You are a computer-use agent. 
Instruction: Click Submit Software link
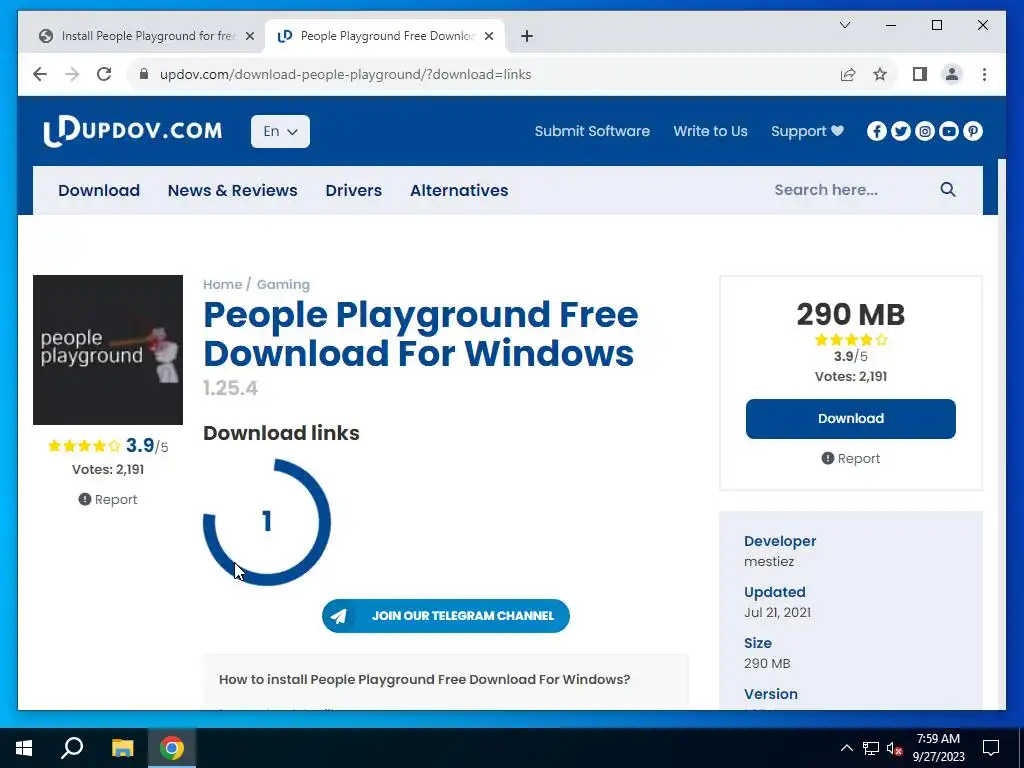[592, 131]
